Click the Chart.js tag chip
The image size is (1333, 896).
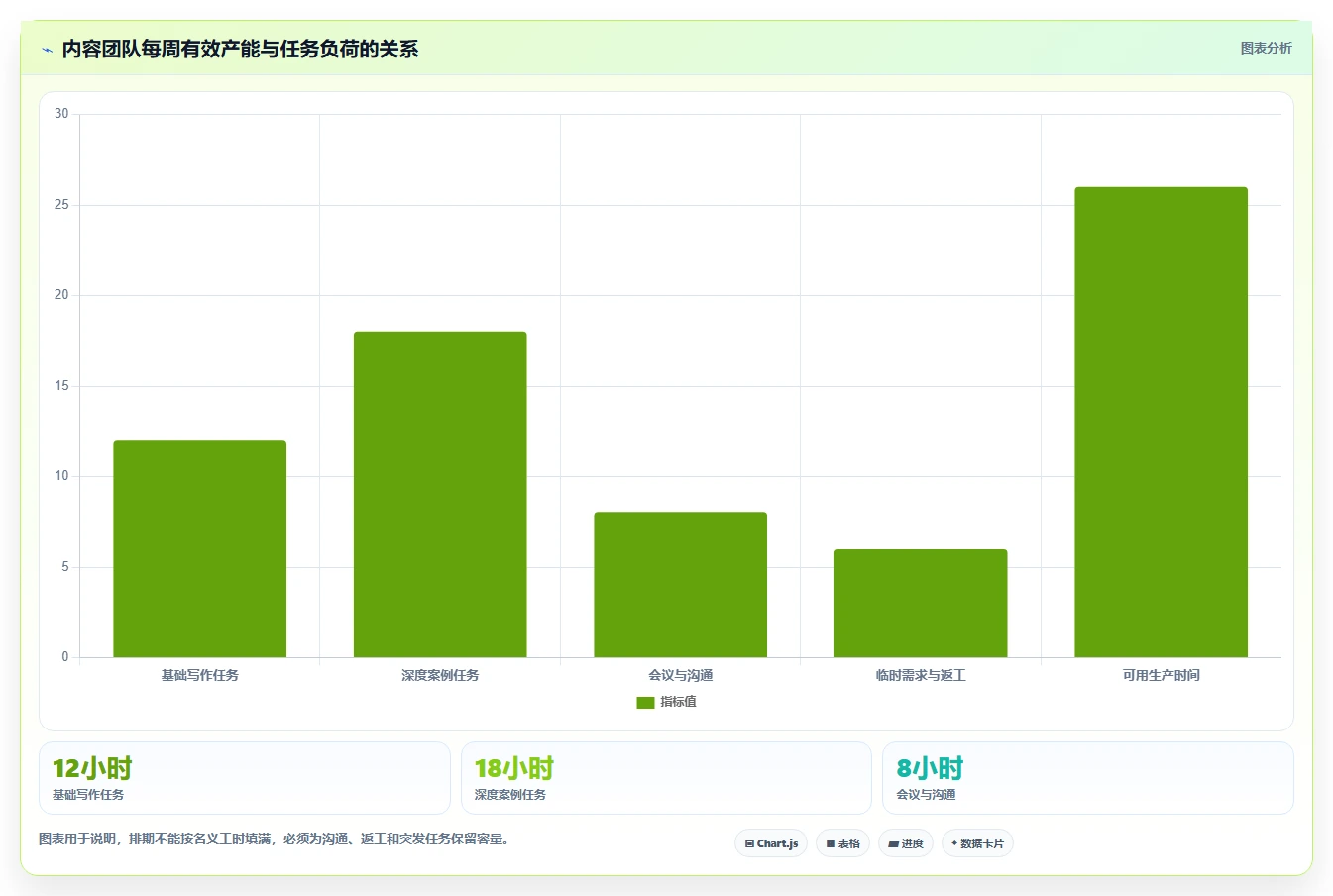(771, 843)
